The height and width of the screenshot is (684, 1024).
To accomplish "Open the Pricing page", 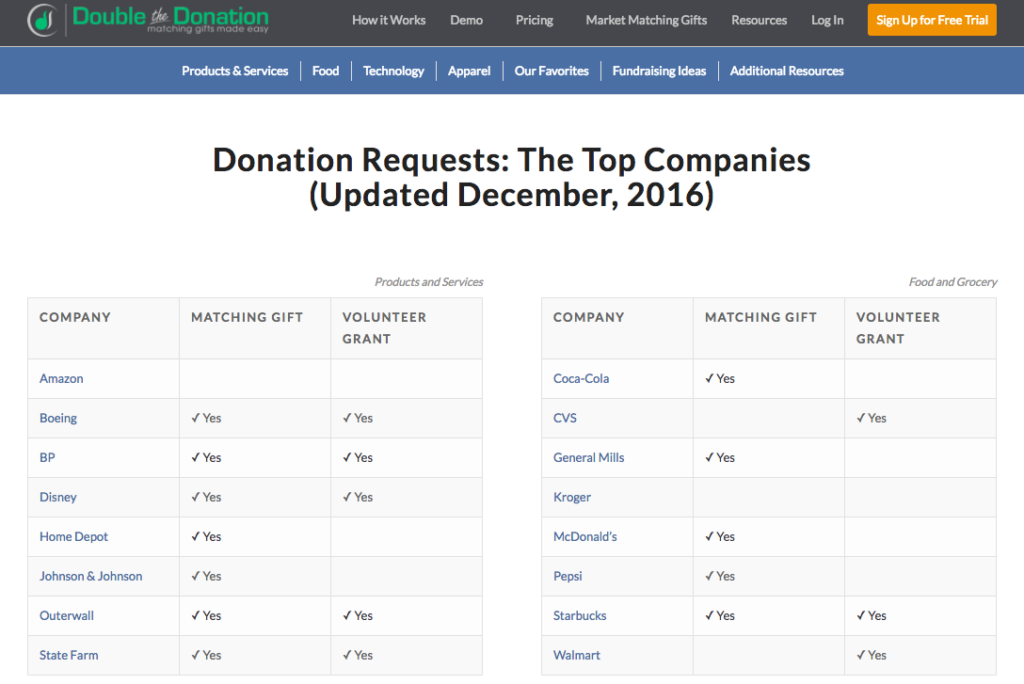I will (534, 19).
